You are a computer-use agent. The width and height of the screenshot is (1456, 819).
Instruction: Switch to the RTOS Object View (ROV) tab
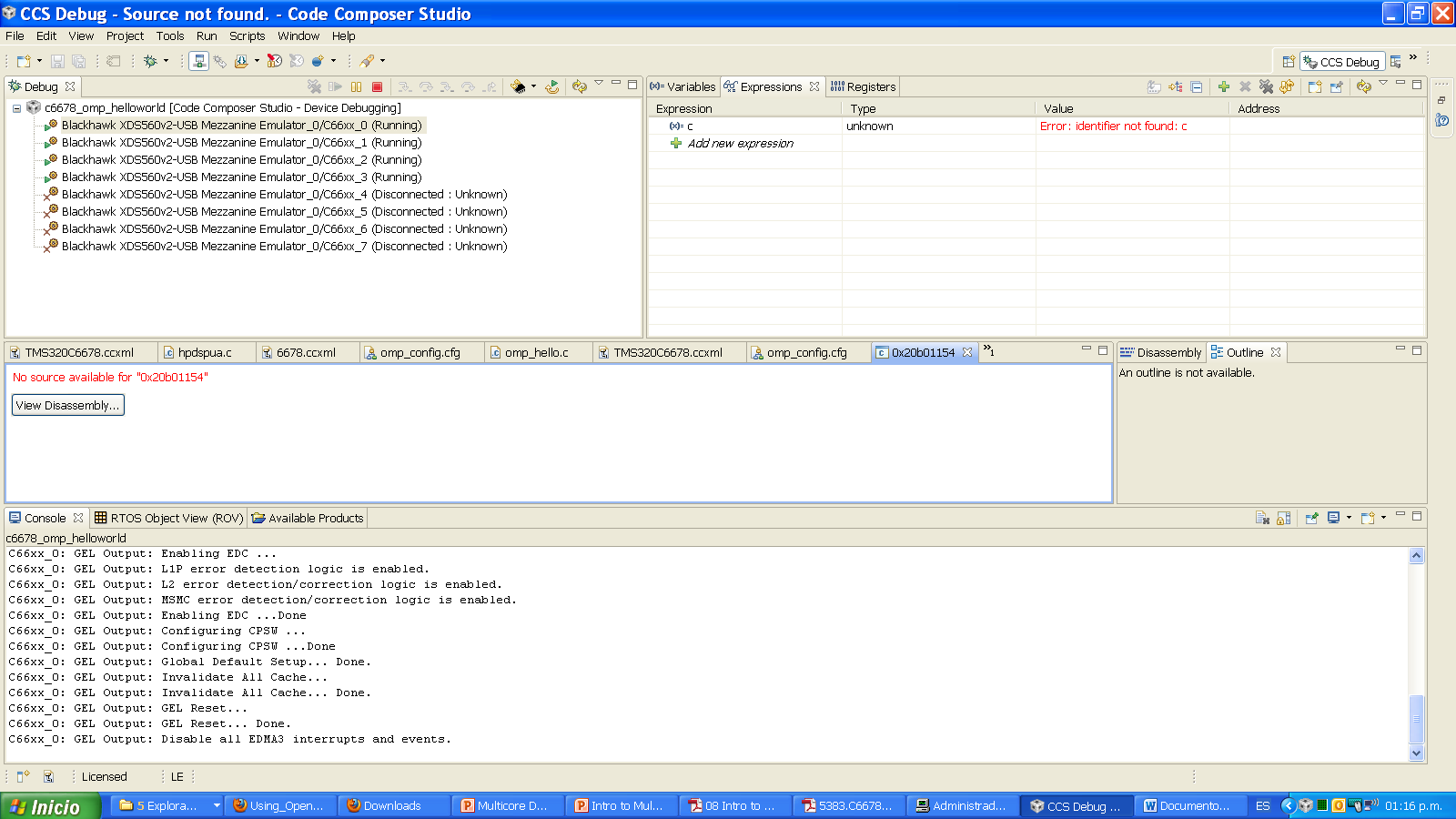pyautogui.click(x=169, y=518)
